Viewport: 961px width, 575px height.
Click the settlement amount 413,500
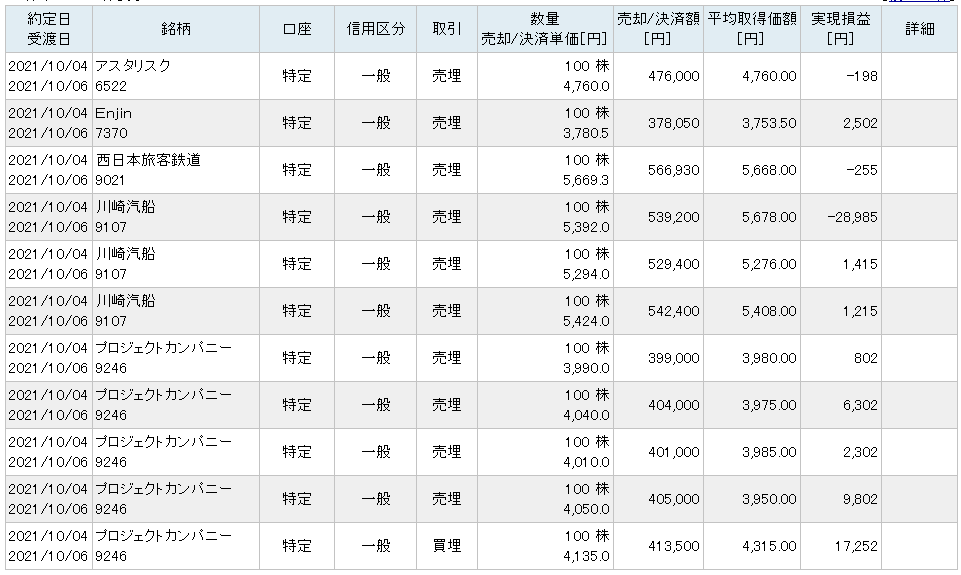pos(674,546)
